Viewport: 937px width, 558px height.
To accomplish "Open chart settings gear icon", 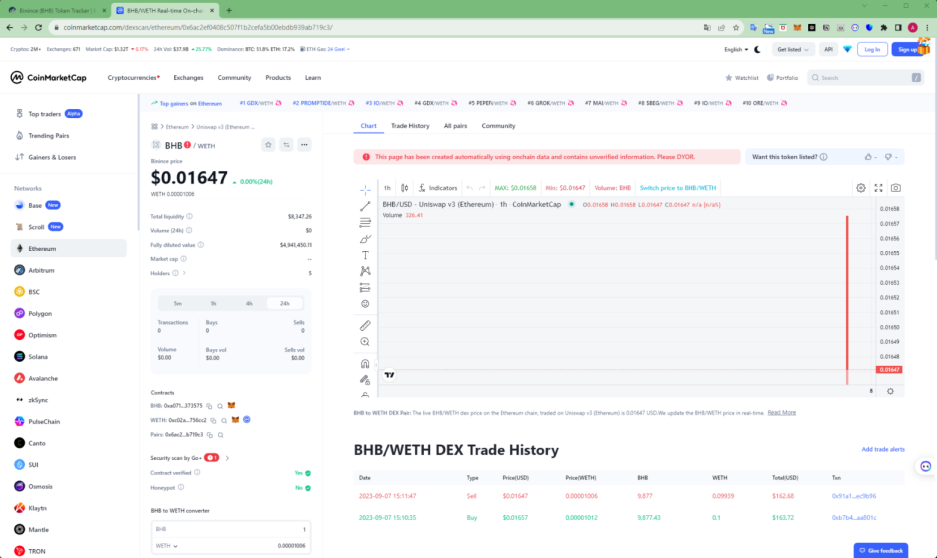I will point(861,188).
